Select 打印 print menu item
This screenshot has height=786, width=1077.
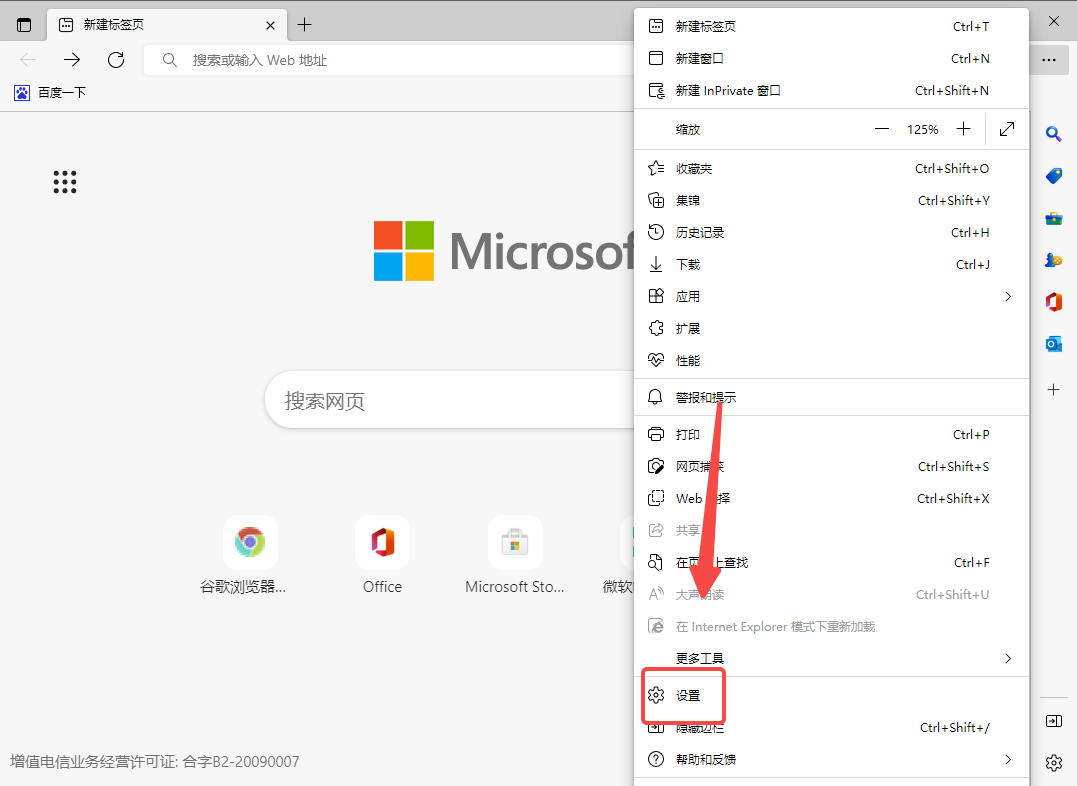point(831,434)
